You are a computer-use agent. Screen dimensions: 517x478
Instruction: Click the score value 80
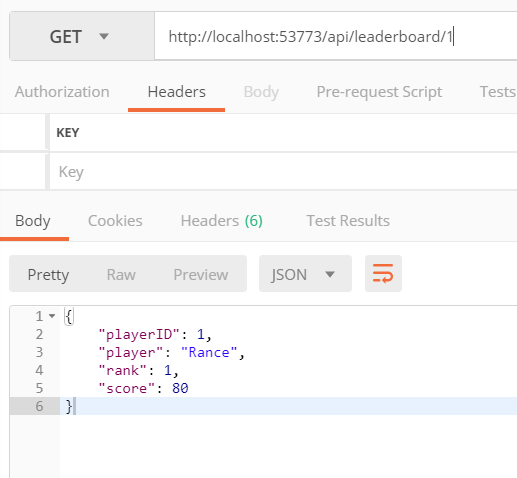(x=180, y=388)
